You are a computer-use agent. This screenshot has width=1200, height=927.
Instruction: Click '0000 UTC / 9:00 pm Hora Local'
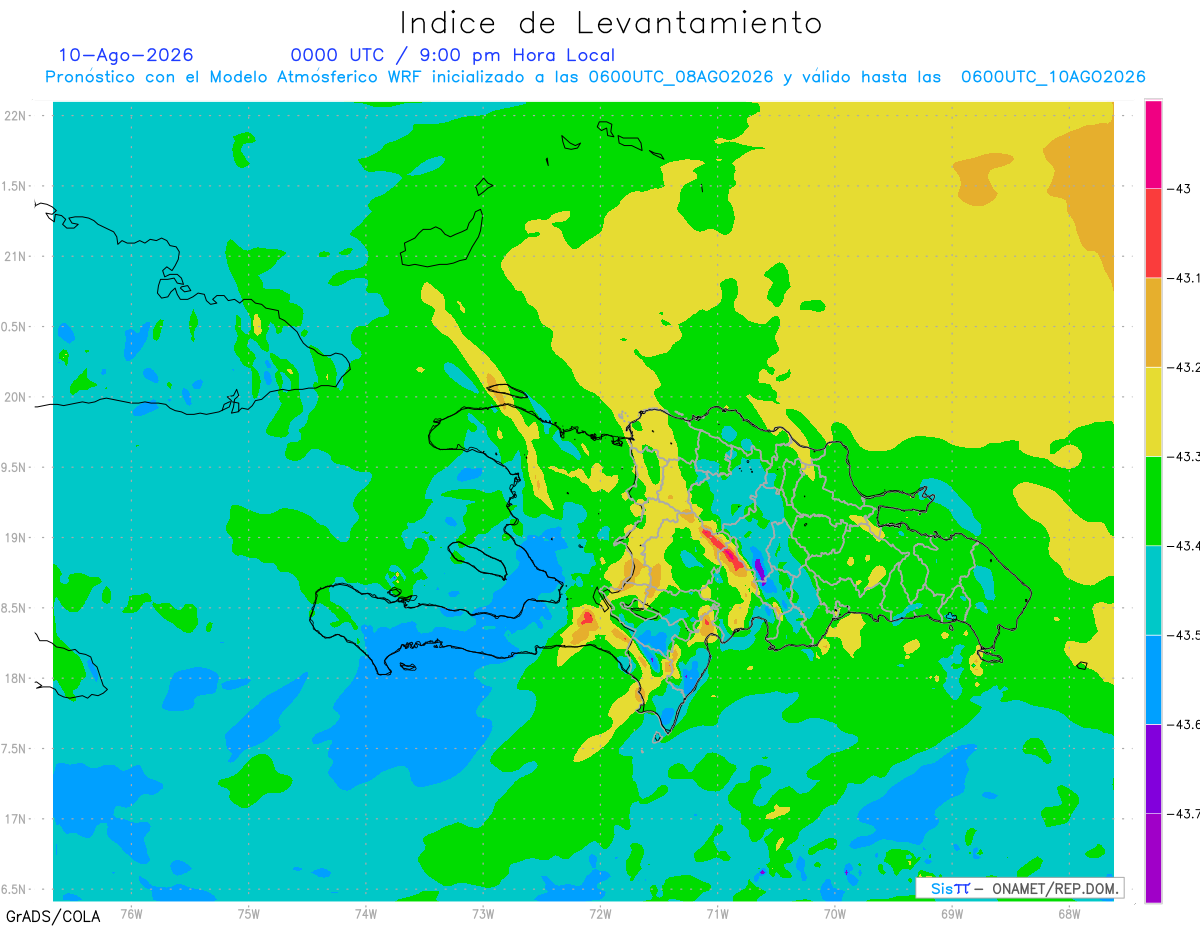pos(453,56)
